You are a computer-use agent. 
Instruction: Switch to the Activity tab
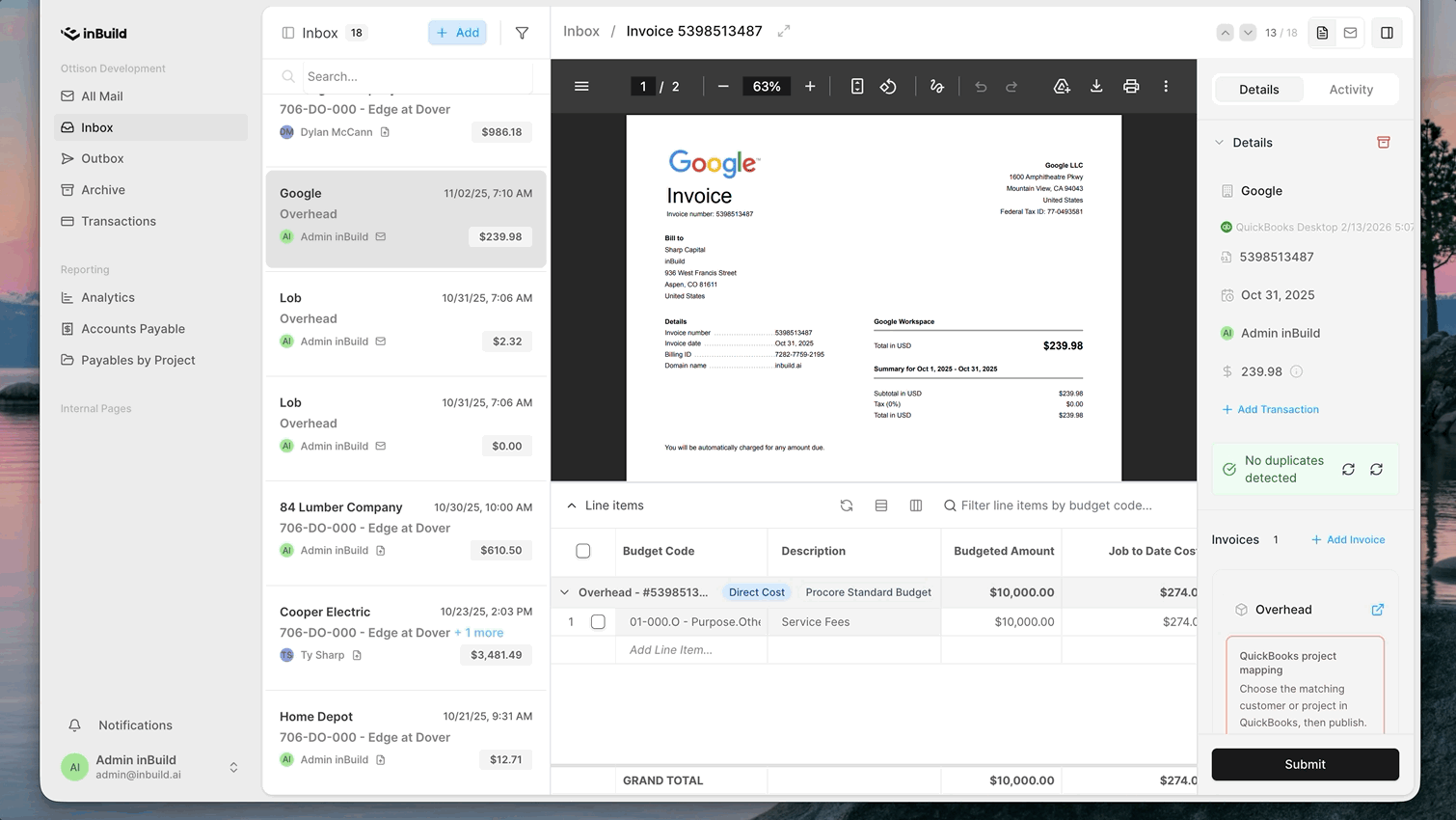pyautogui.click(x=1351, y=90)
